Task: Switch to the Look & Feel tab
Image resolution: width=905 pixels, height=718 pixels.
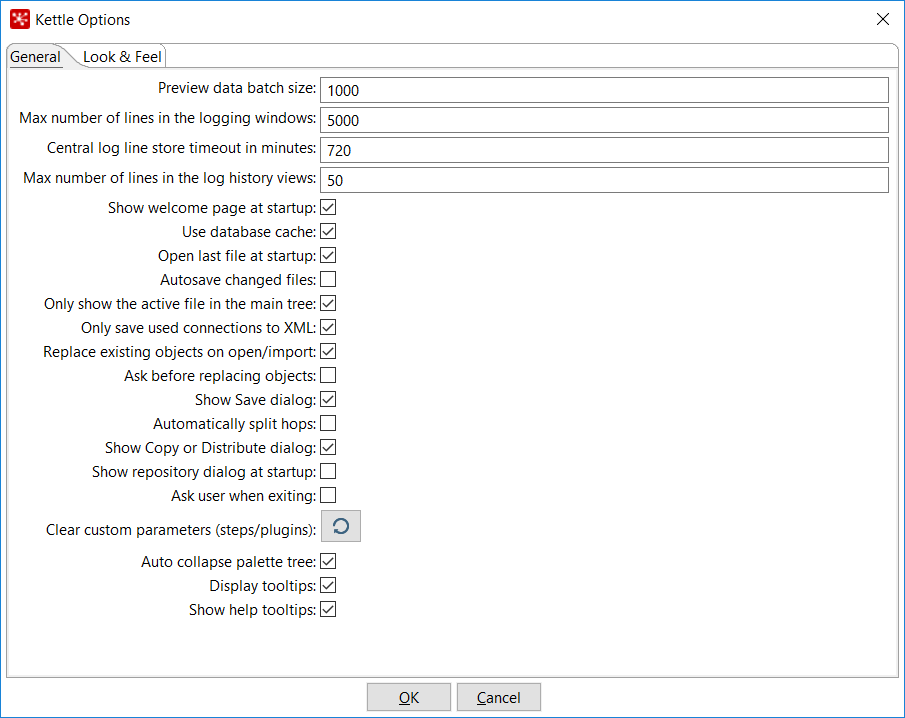Action: [122, 56]
